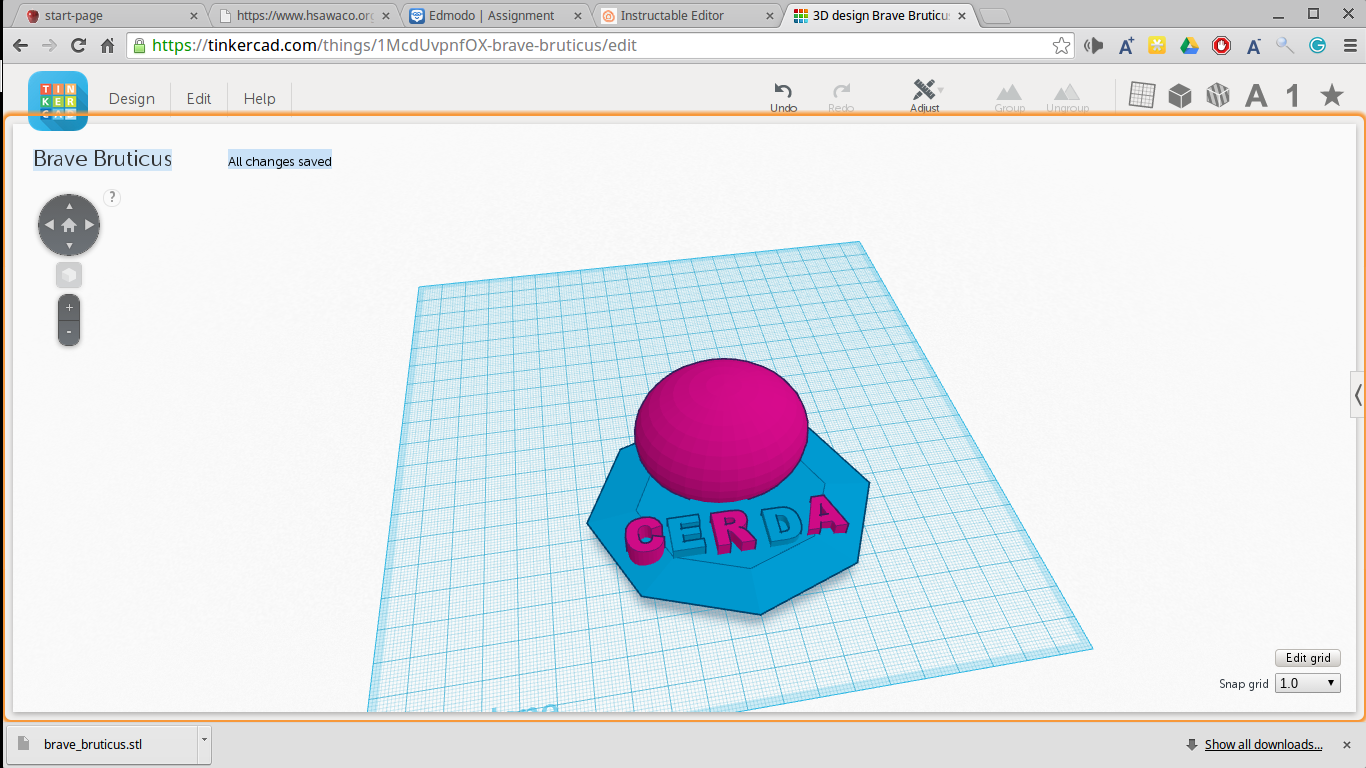Screen dimensions: 1366x768
Task: Open a new browser tab
Action: point(994,16)
